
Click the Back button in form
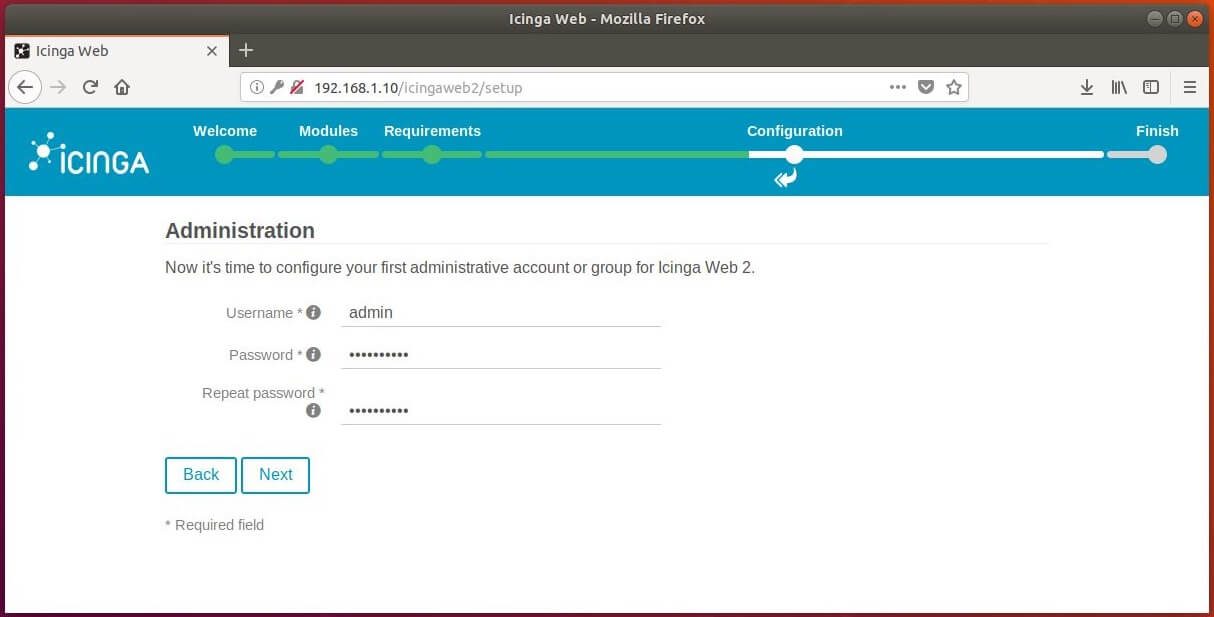[200, 475]
